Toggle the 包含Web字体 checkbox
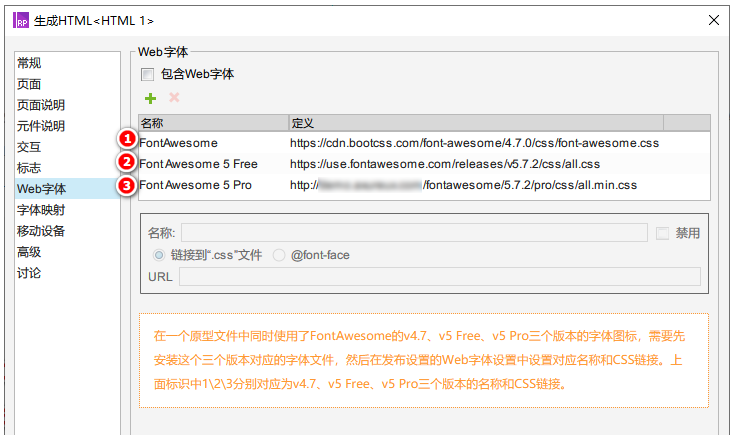 147,74
